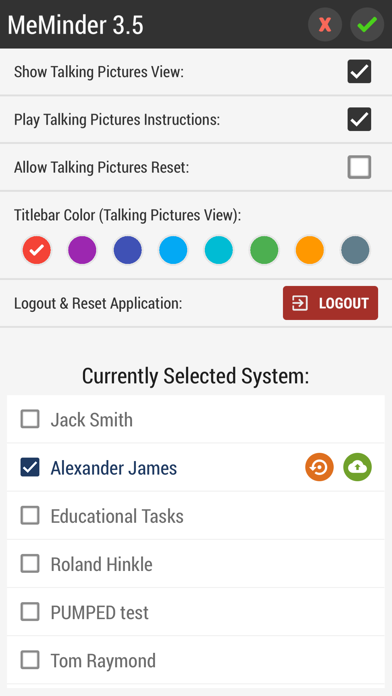392x696 pixels.
Task: Choose the purple titlebar color
Action: [x=82, y=250]
